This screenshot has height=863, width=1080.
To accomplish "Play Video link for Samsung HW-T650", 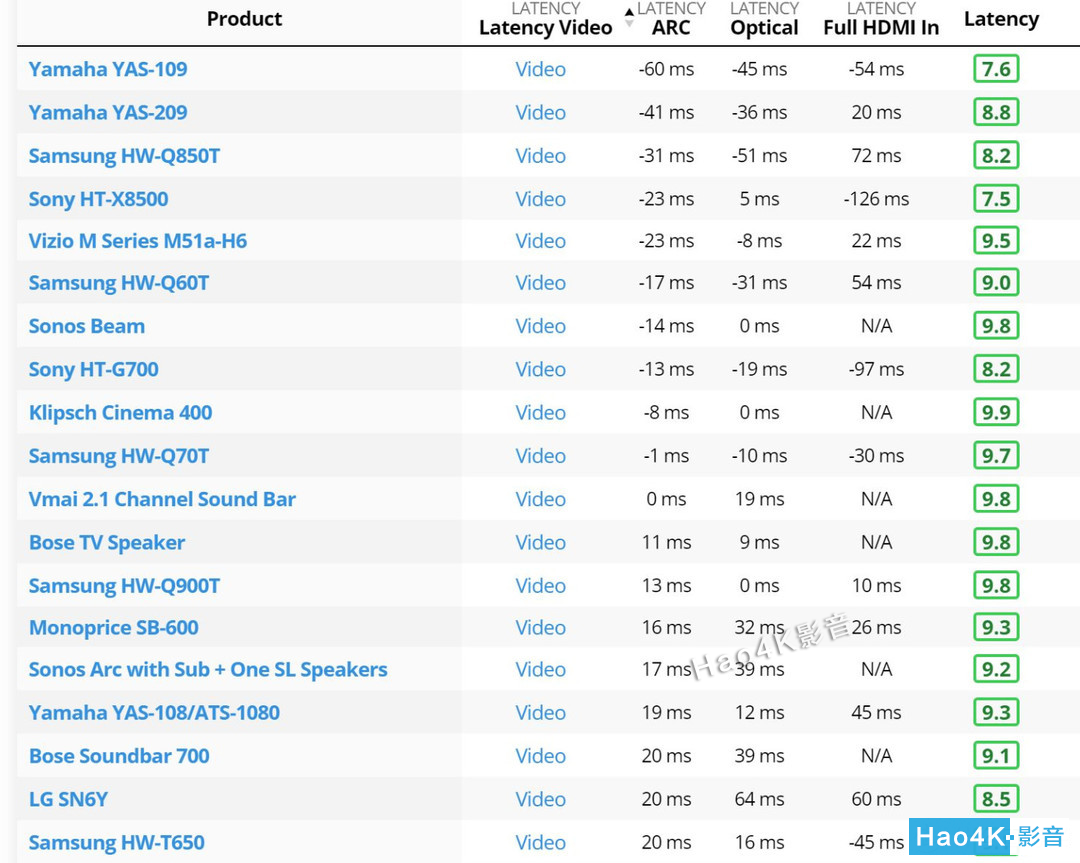I will point(541,843).
